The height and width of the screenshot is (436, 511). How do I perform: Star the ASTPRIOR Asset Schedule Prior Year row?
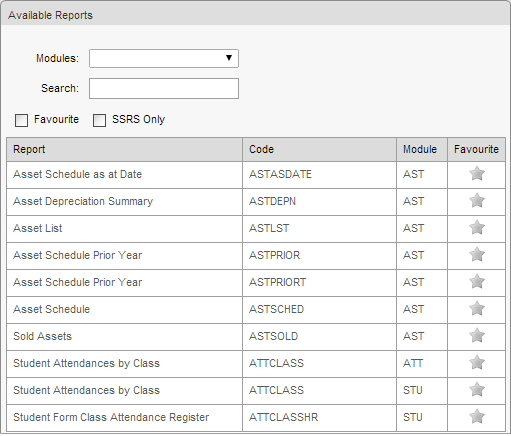click(477, 255)
